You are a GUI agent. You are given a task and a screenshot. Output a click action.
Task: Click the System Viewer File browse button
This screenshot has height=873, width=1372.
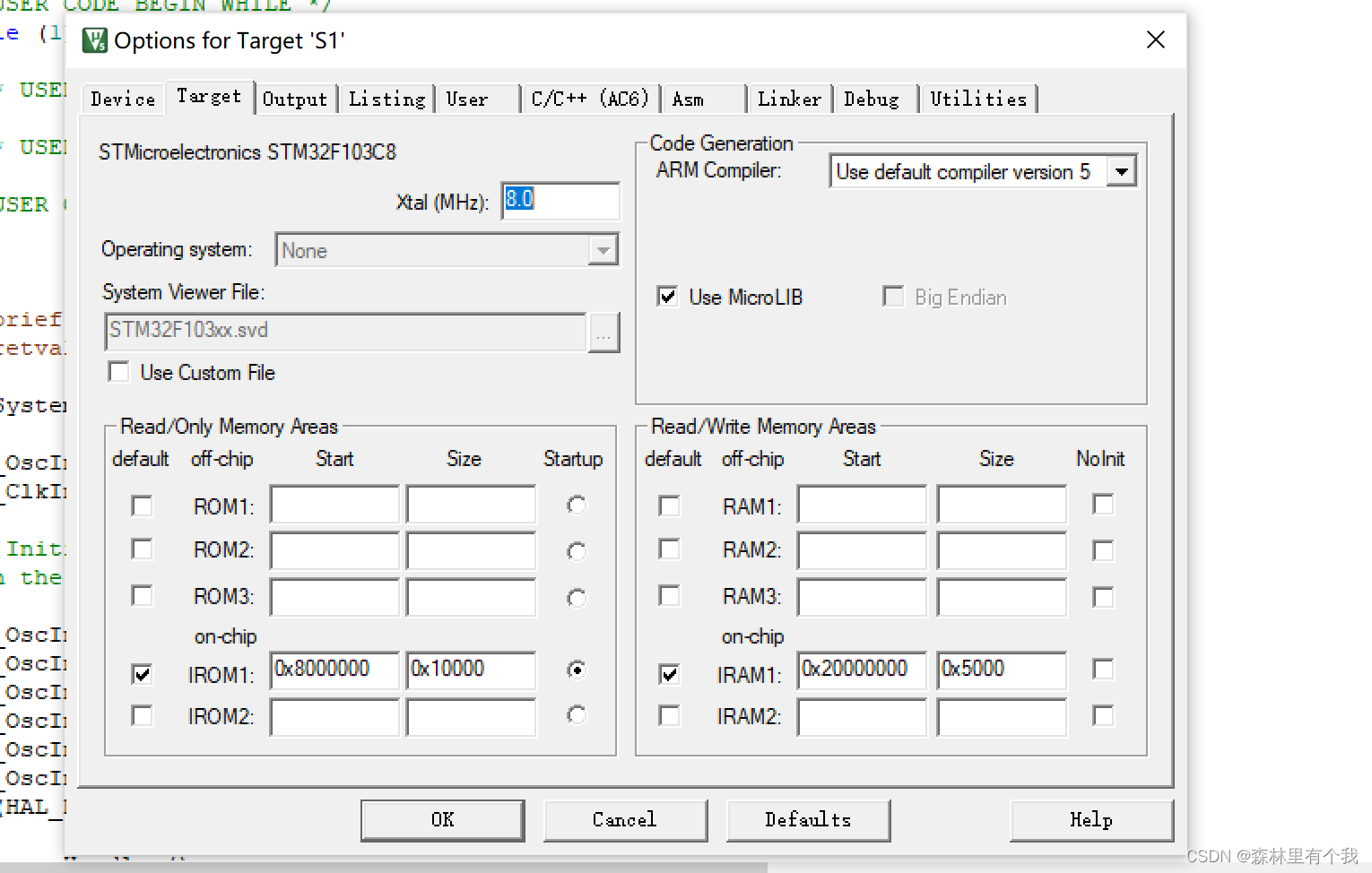pos(604,333)
